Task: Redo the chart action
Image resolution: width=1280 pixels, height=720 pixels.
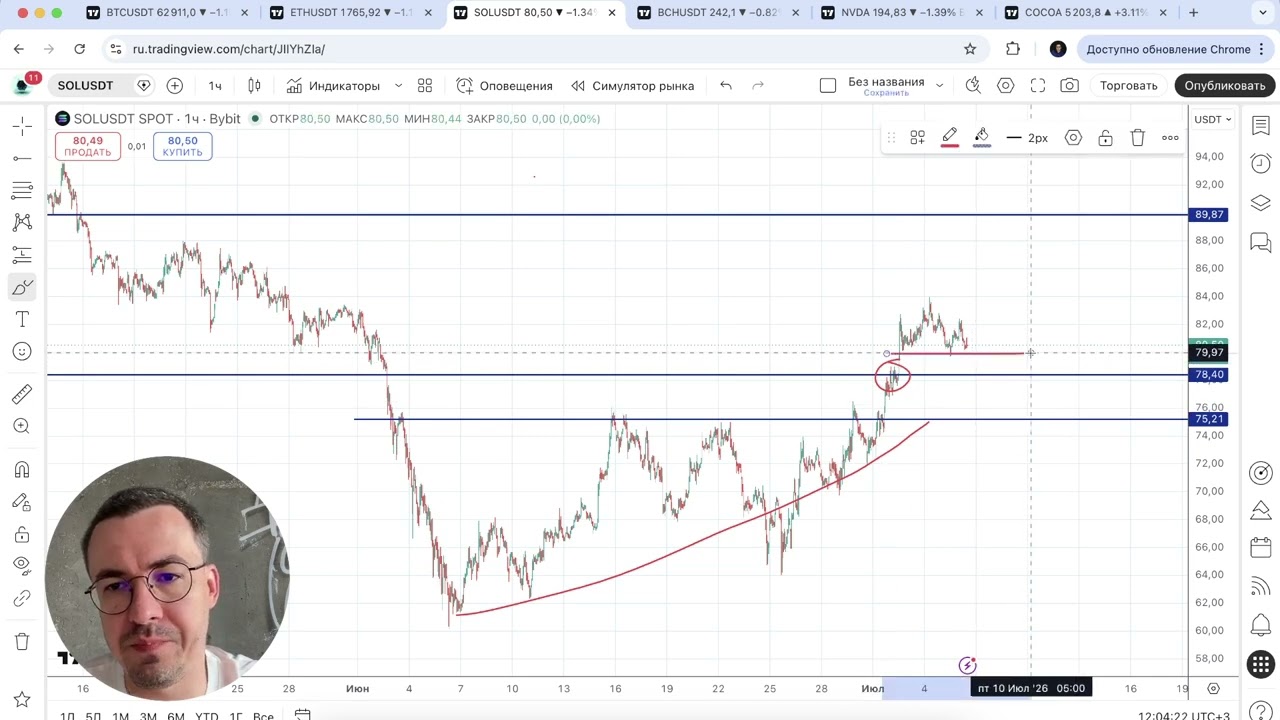Action: [758, 85]
